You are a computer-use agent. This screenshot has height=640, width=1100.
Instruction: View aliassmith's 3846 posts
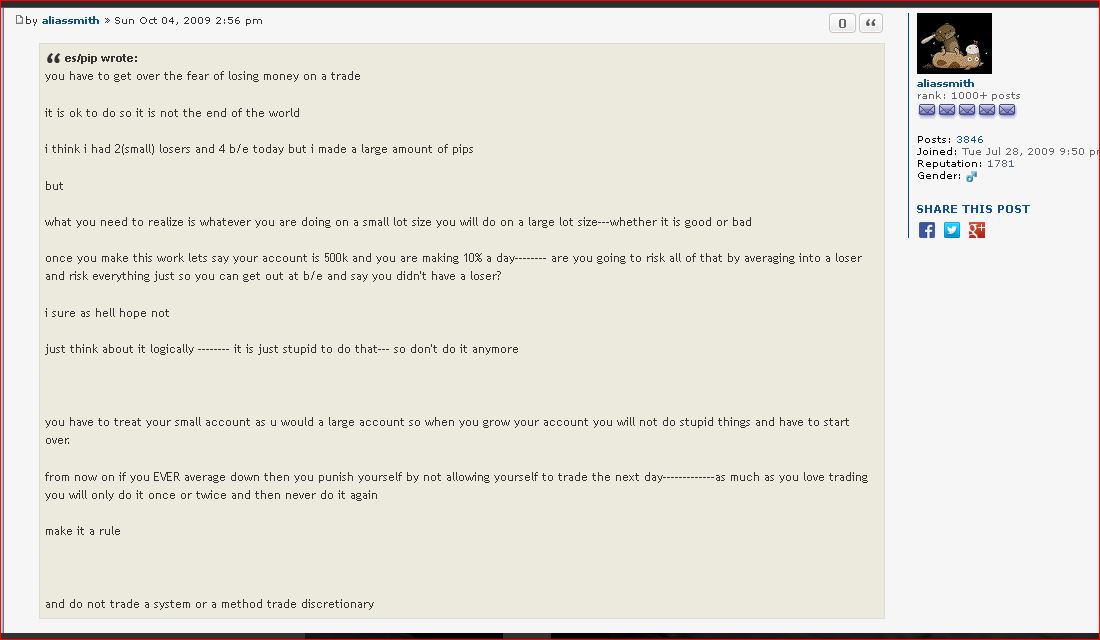[x=969, y=140]
